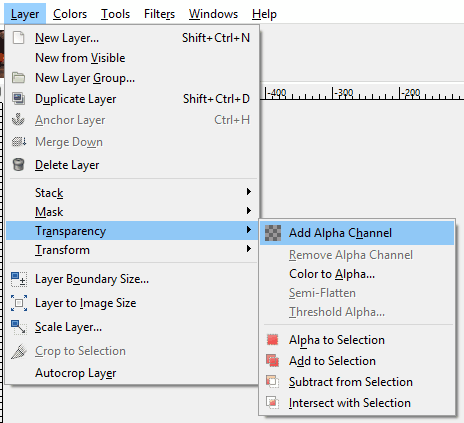Expand the Transform submenu arrow

point(248,249)
